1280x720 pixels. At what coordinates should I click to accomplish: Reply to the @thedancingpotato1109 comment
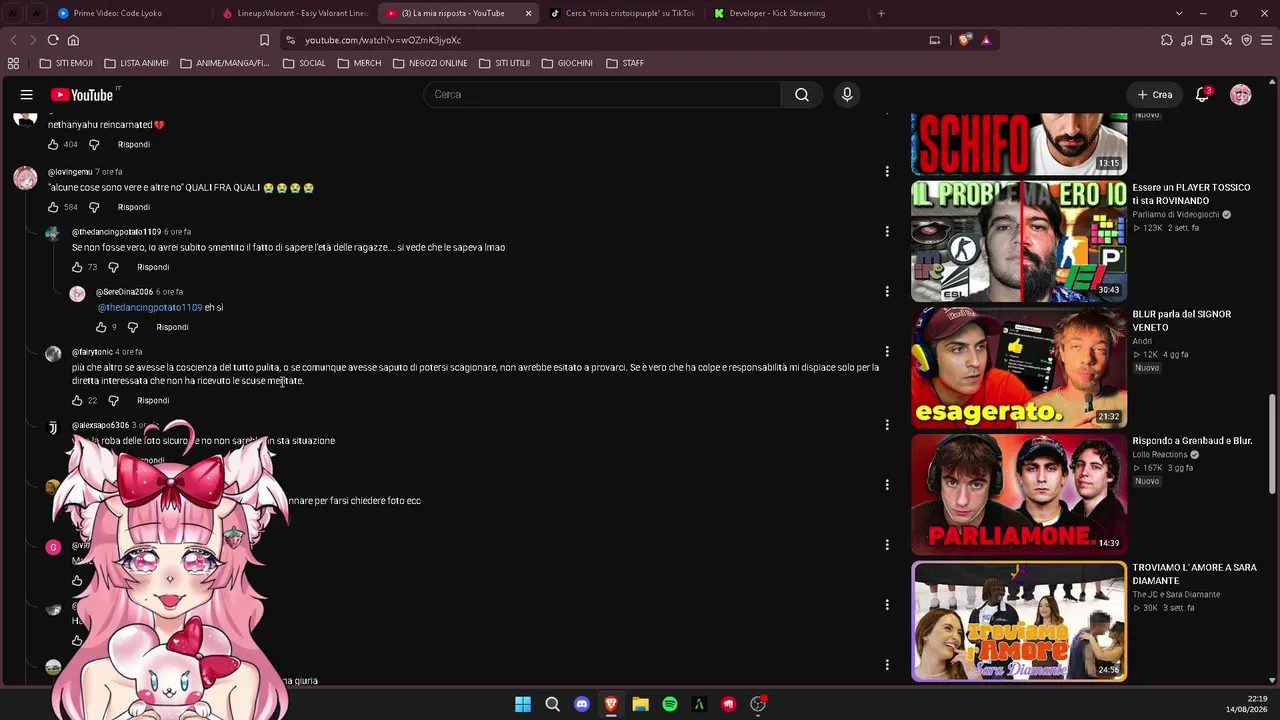[153, 267]
